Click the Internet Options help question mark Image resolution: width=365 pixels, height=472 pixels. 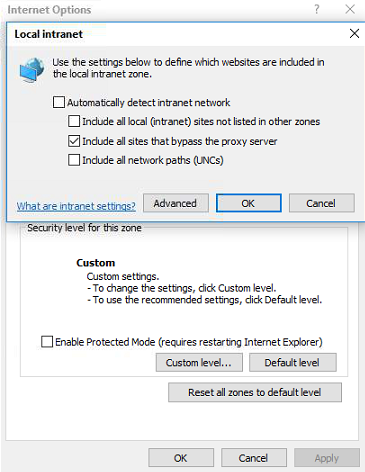tap(317, 9)
